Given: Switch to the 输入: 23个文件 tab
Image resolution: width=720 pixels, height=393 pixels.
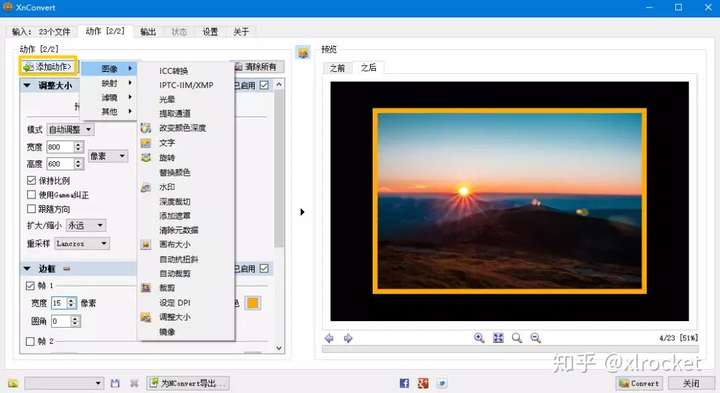Looking at the screenshot, I should [41, 32].
